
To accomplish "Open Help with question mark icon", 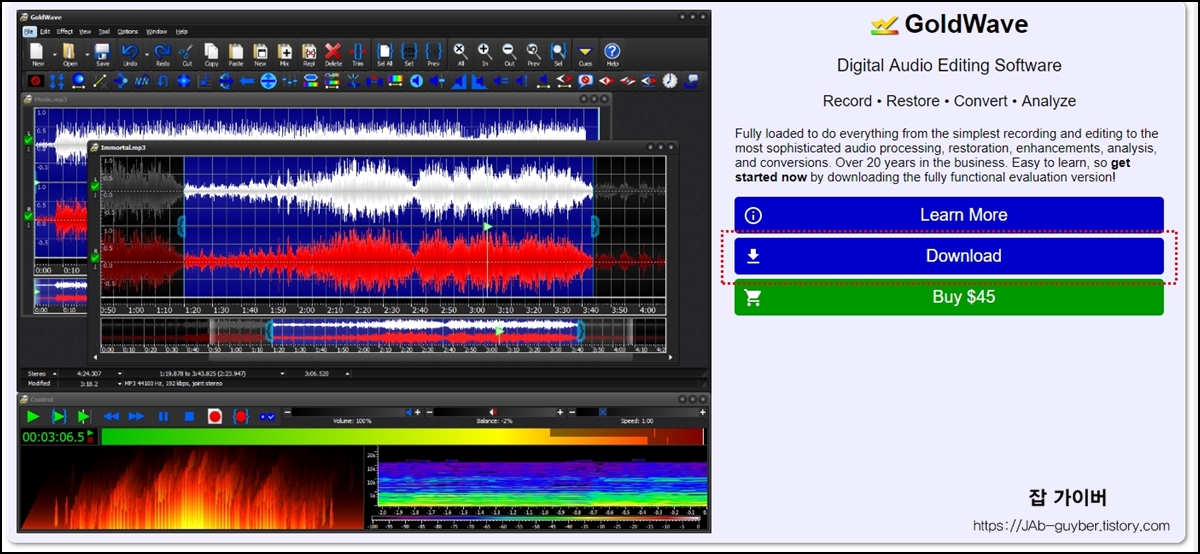I will [612, 52].
